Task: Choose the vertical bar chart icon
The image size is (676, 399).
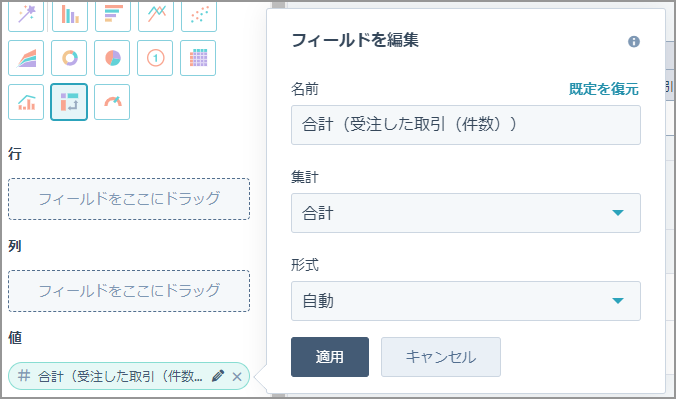Action: [x=70, y=16]
